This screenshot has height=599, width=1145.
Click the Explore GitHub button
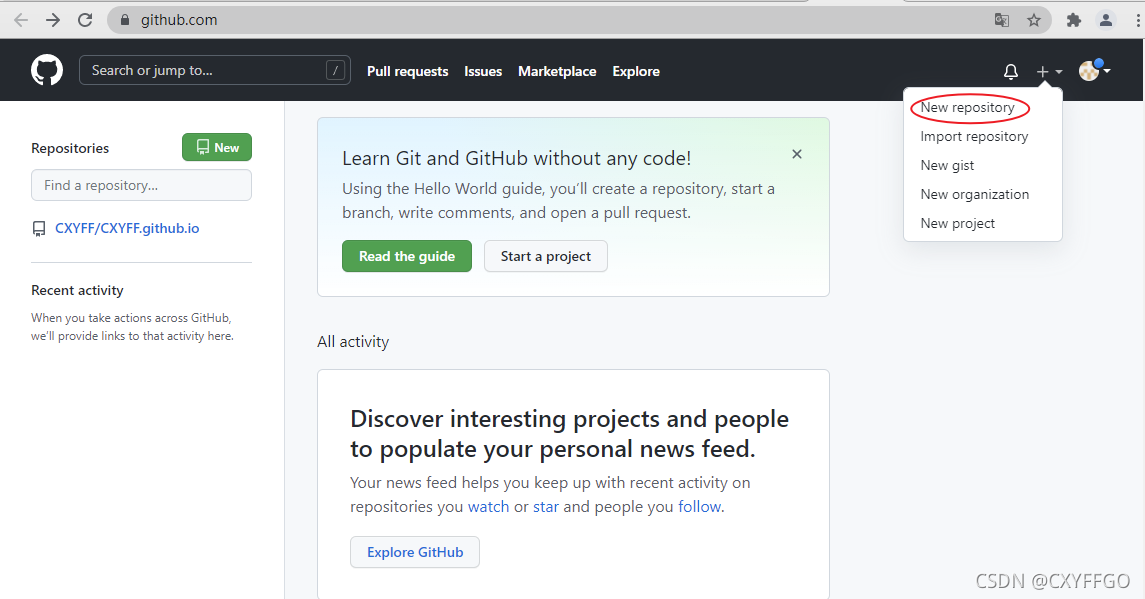point(415,552)
